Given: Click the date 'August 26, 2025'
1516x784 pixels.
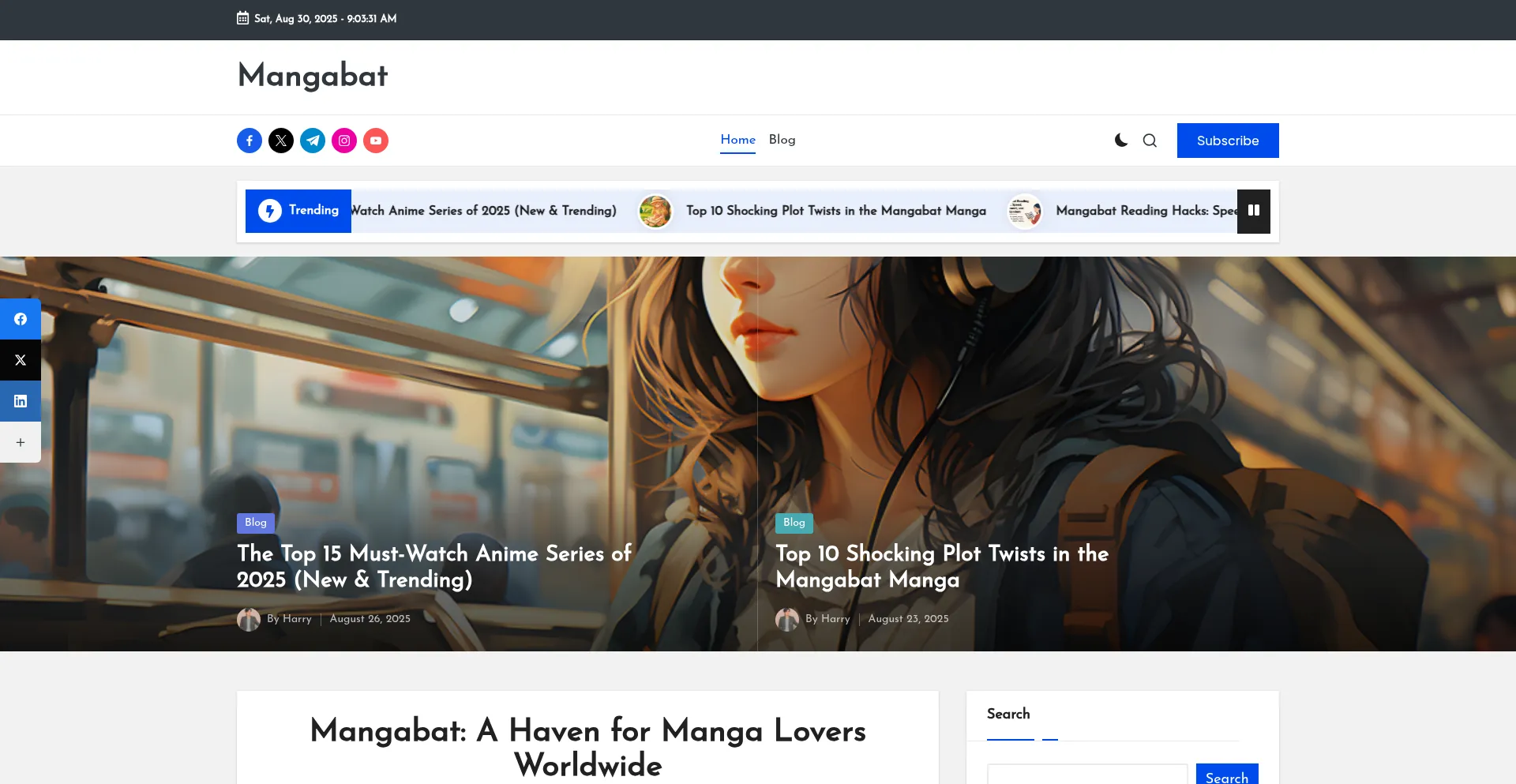Looking at the screenshot, I should 370,619.
